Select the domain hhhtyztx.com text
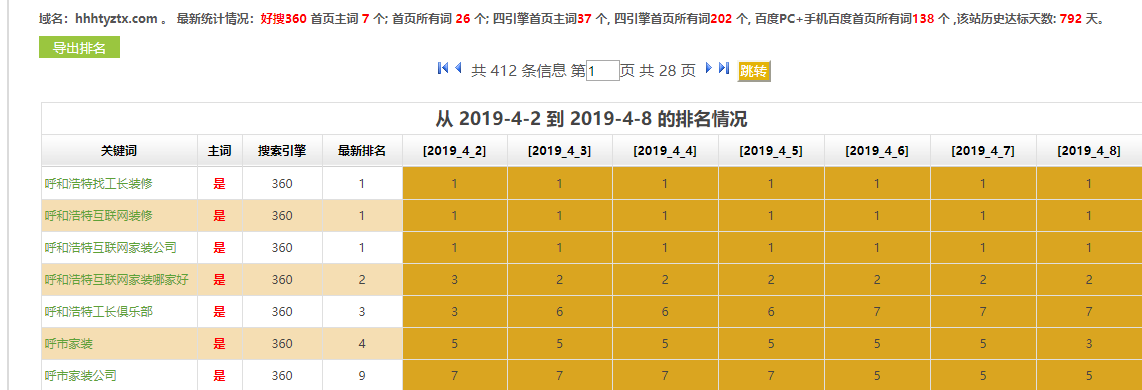 click(x=117, y=19)
